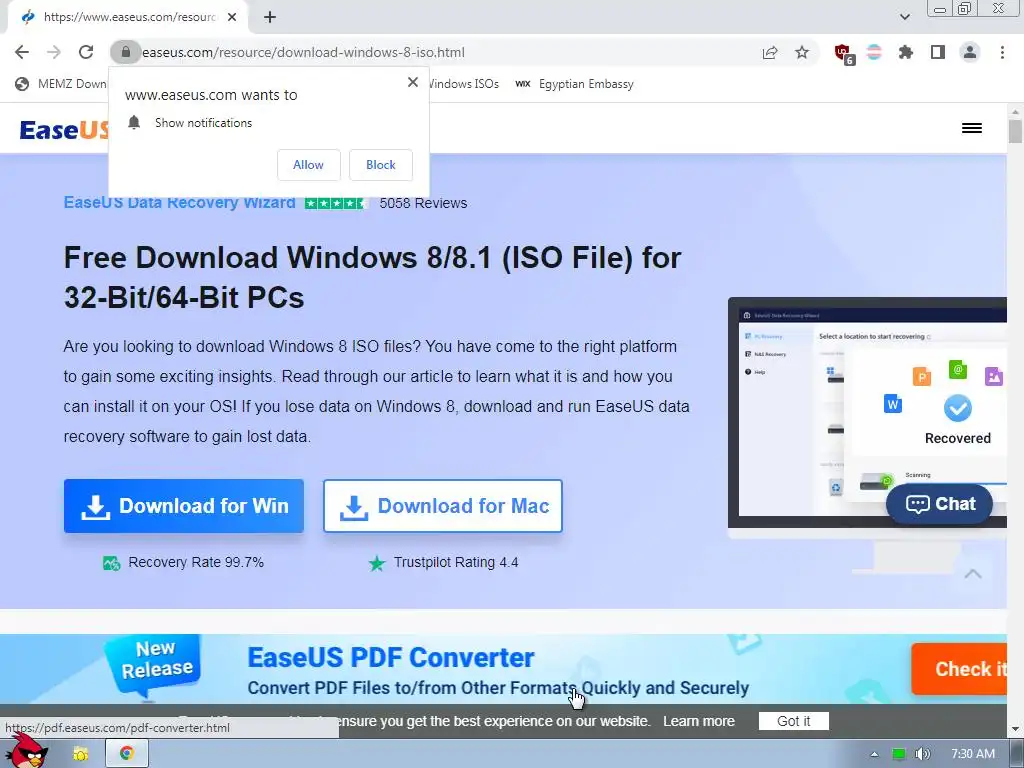Click Download for Win button
Screen dimensions: 1024x768
click(184, 506)
